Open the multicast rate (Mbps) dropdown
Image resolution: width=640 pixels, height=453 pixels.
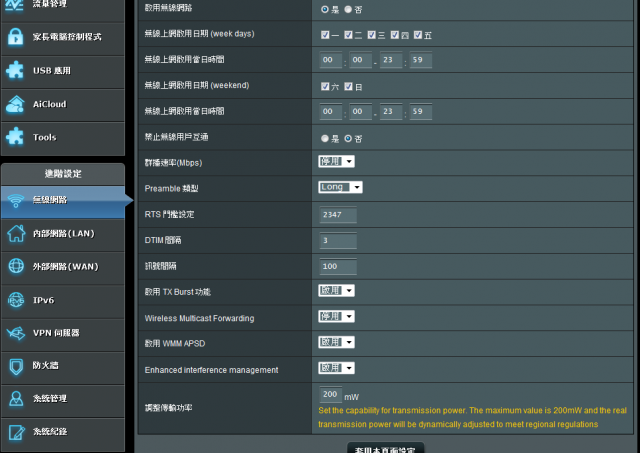(336, 162)
